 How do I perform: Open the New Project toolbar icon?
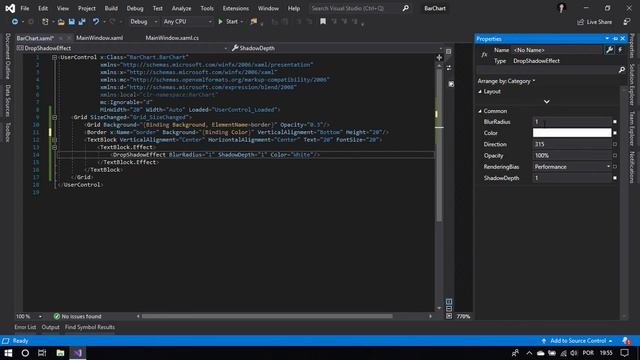pos(45,22)
